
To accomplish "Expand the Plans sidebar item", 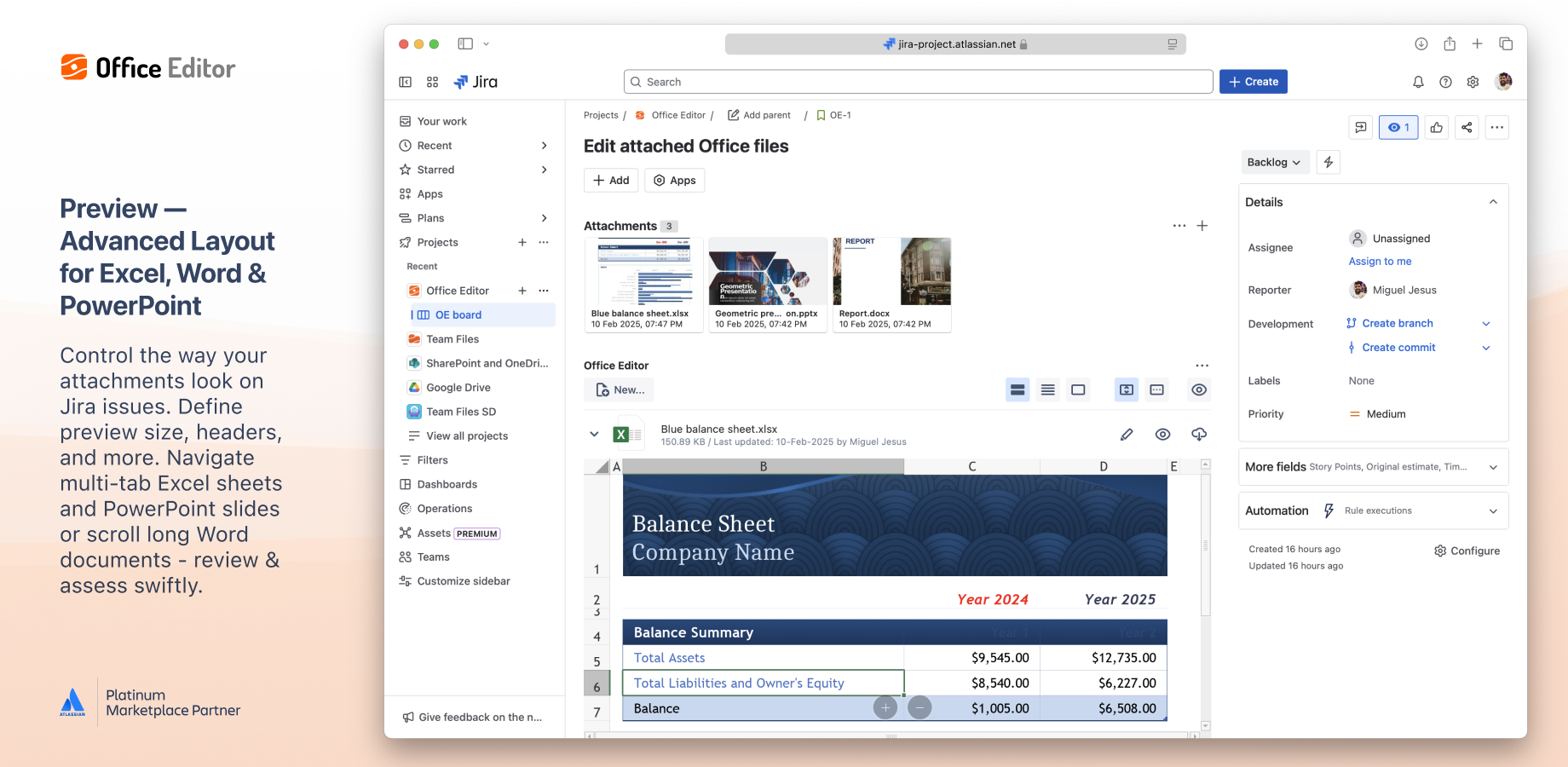I will [x=544, y=218].
